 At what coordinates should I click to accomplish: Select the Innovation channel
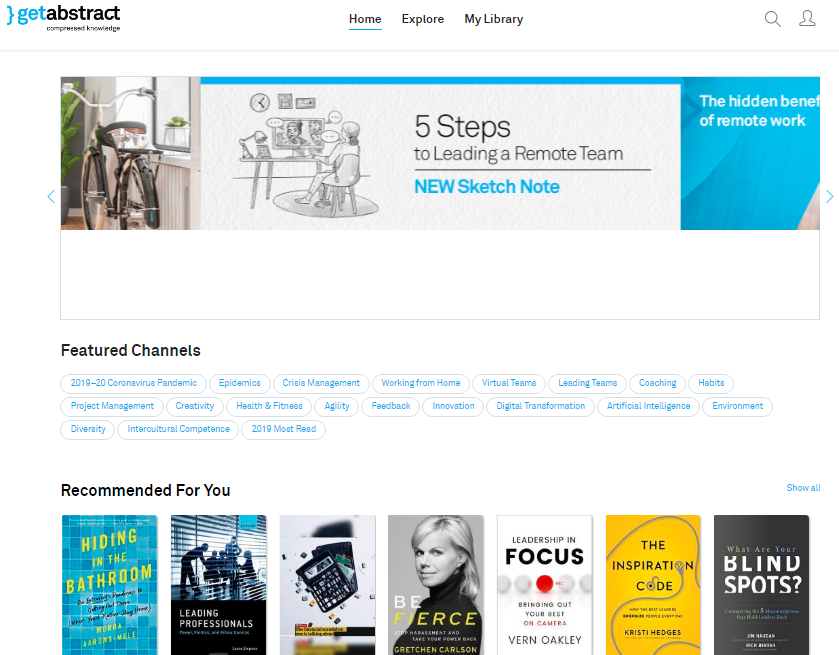[453, 406]
